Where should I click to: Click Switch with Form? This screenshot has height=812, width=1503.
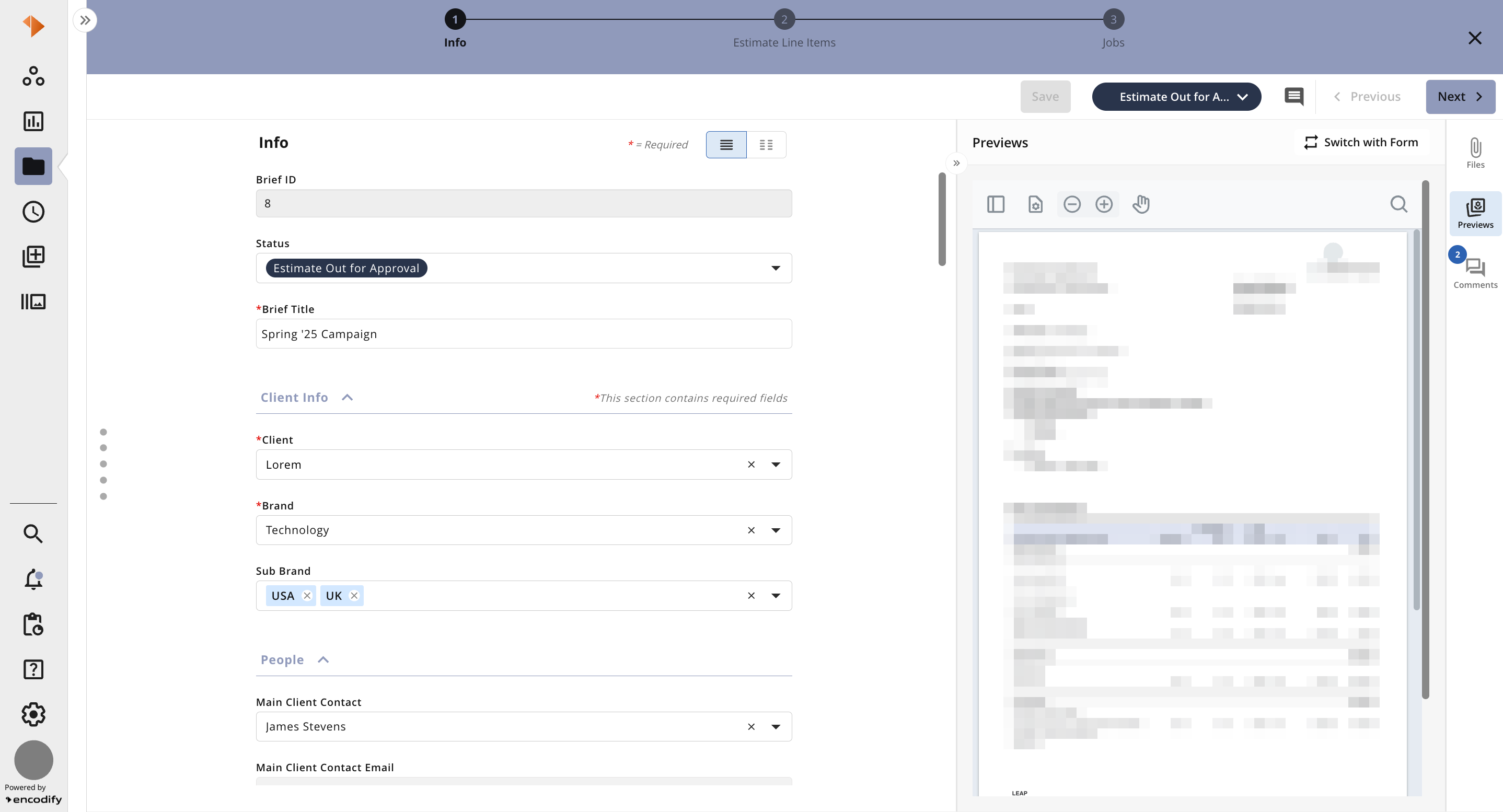pos(1361,142)
